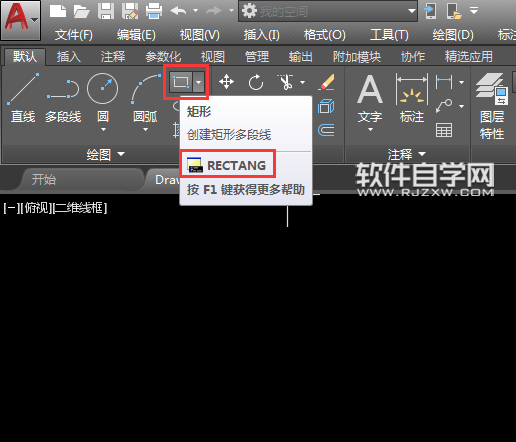
Task: Expand the workspace selector dropdown
Action: pos(412,11)
